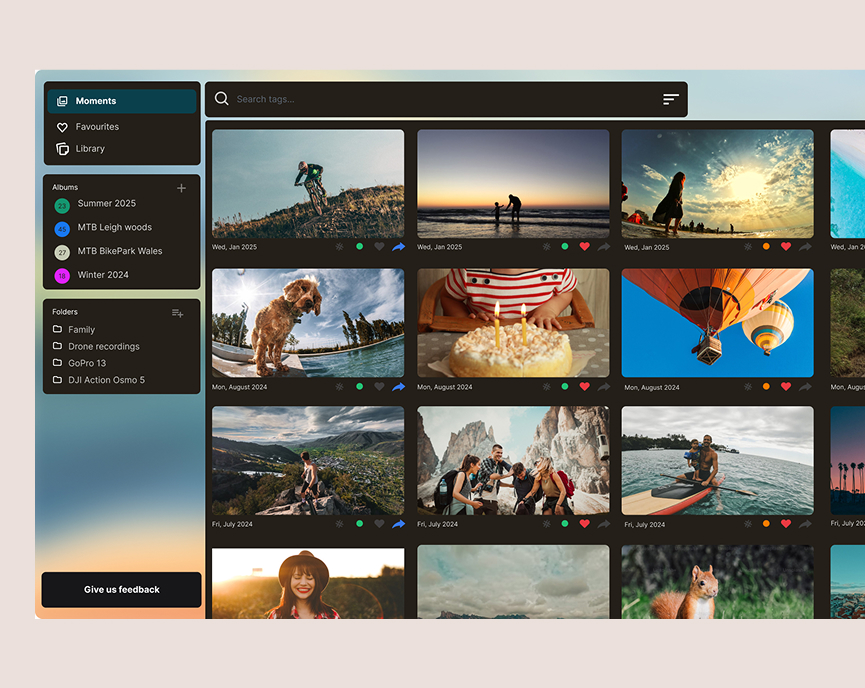Click the asterisk icon under mountain biker photo
865x688 pixels.
click(339, 247)
